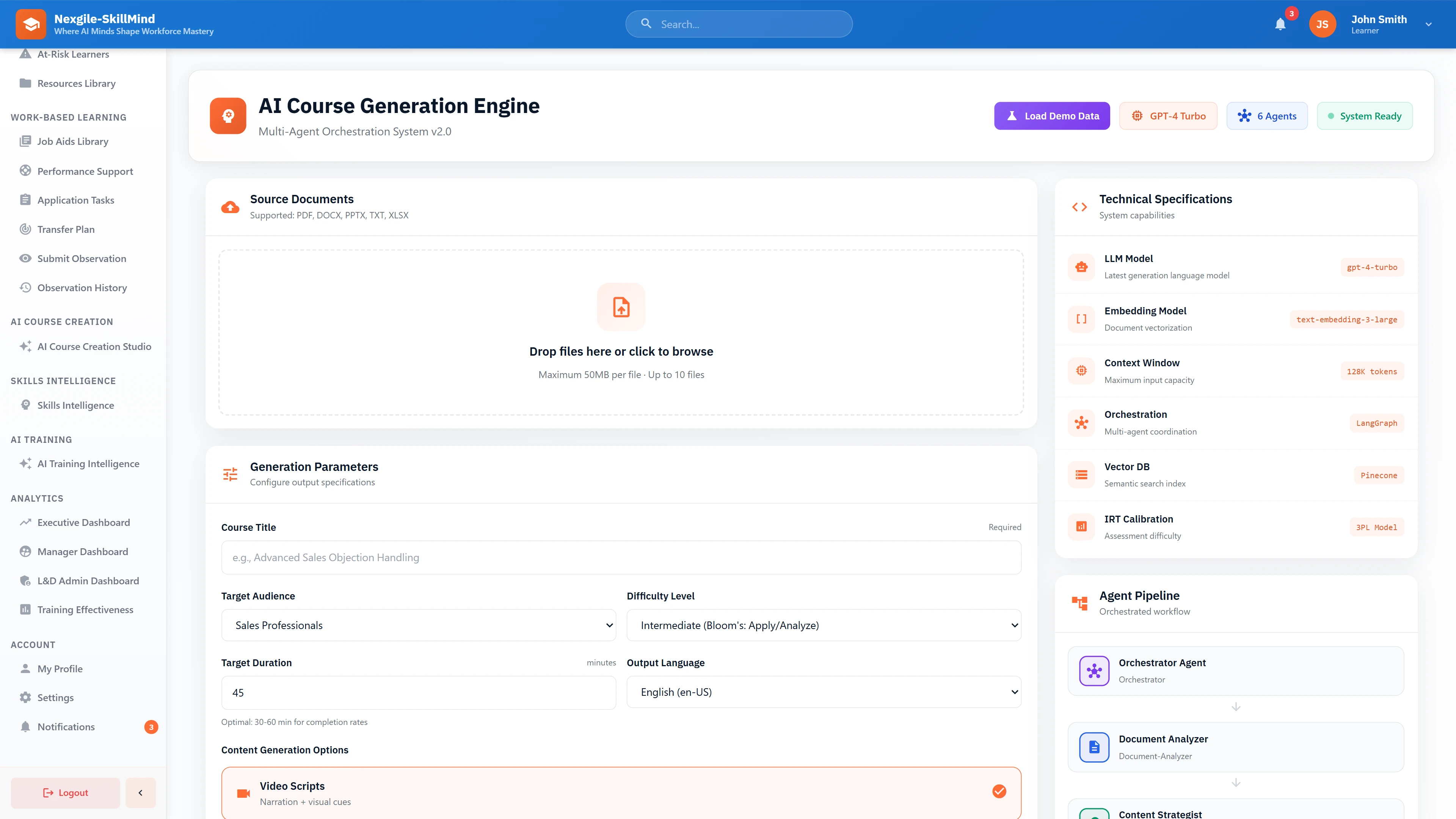Open the Difficulty Level dropdown
The height and width of the screenshot is (819, 1456).
(823, 625)
